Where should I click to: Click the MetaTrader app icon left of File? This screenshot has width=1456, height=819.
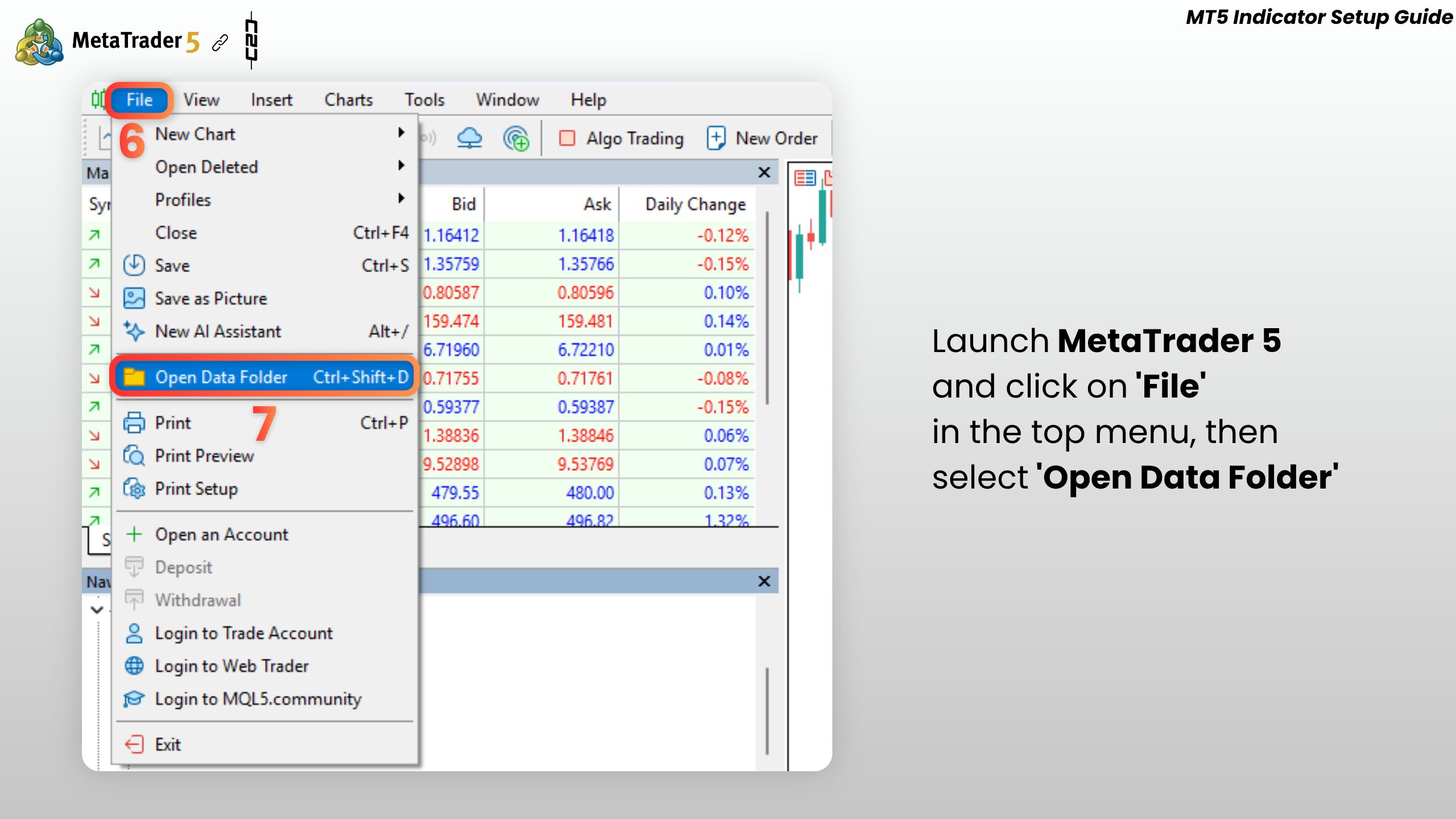[98, 99]
